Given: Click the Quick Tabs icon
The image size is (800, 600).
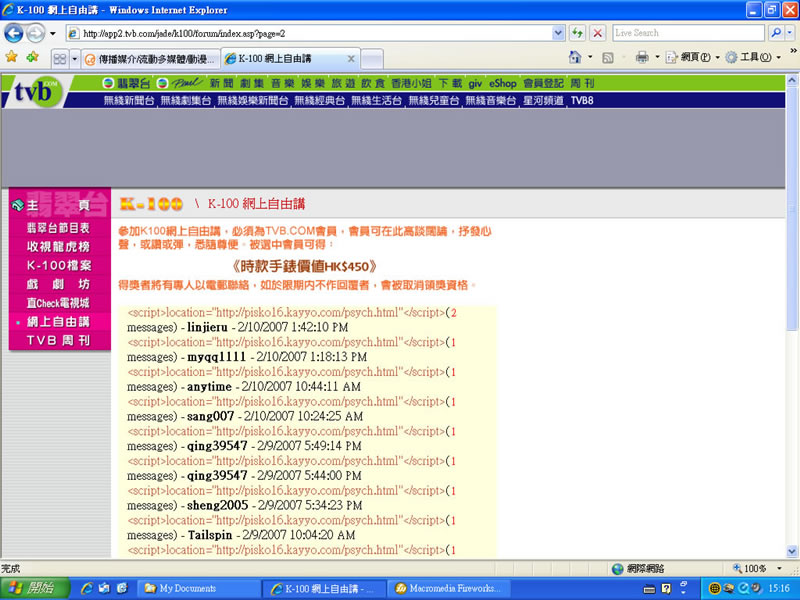Looking at the screenshot, I should 59,59.
